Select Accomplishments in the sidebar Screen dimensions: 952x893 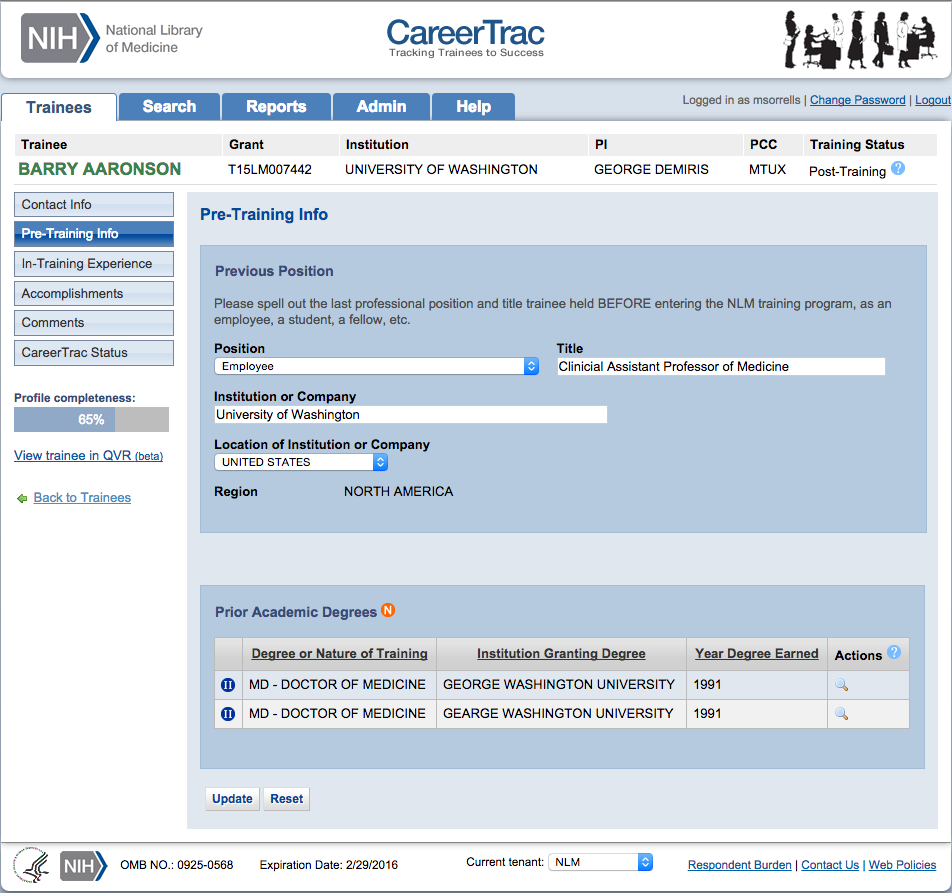point(94,293)
